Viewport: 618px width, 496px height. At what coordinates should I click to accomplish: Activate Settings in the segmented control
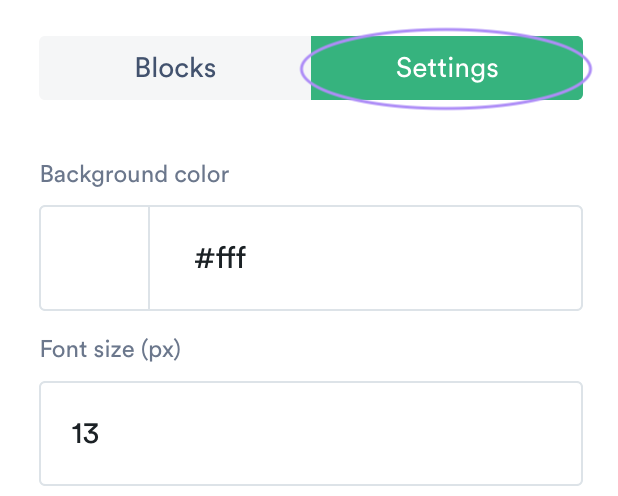pyautogui.click(x=447, y=68)
